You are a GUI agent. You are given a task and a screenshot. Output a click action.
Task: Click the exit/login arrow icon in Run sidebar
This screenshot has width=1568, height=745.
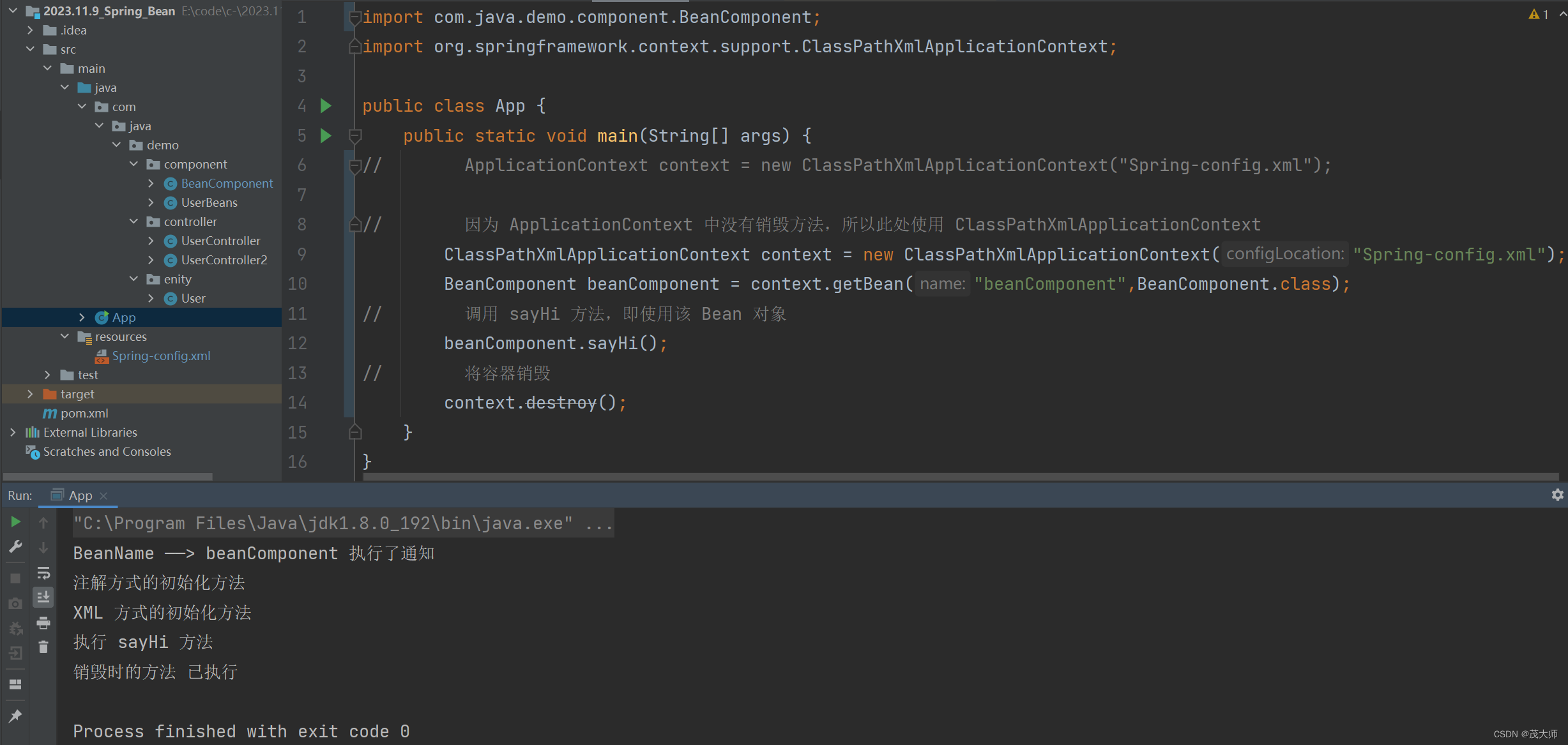click(x=15, y=653)
